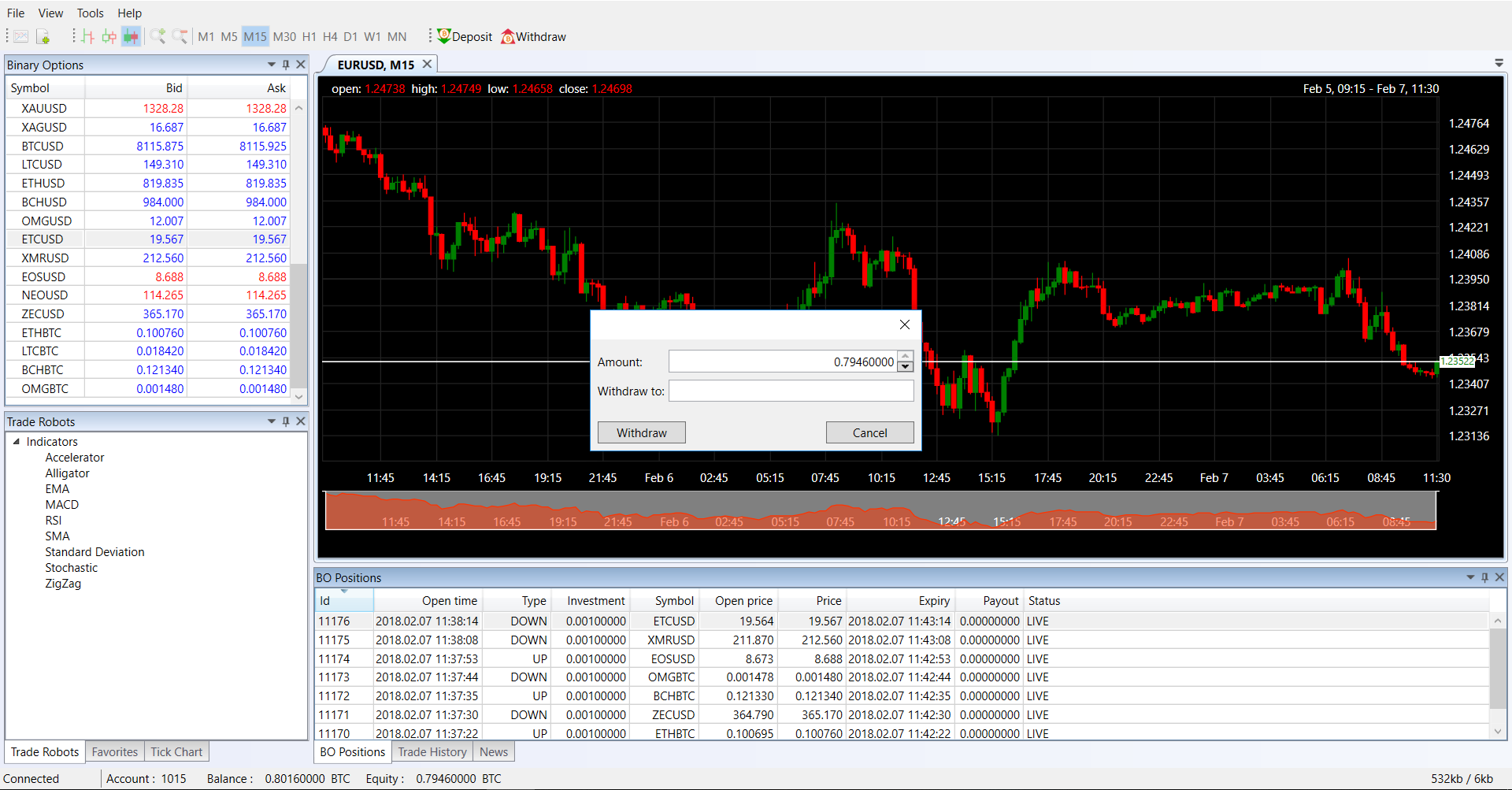Image resolution: width=1512 pixels, height=790 pixels.
Task: Zoom in on the chart
Action: click(x=157, y=37)
